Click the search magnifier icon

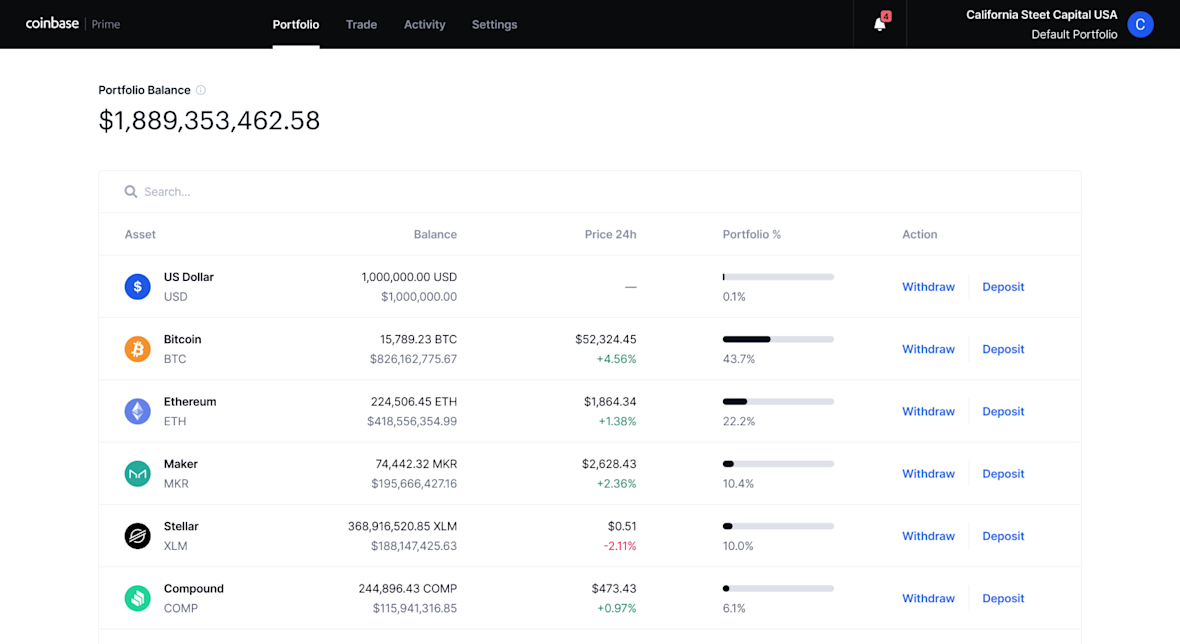(x=131, y=192)
